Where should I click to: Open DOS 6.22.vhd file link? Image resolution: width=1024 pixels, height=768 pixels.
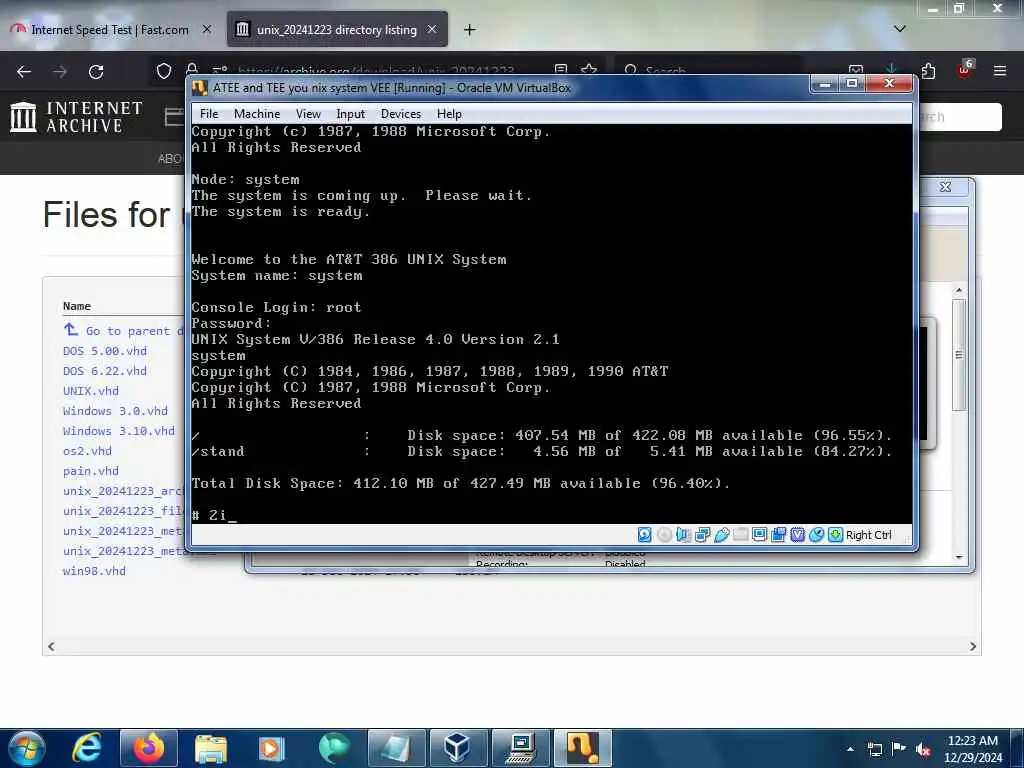click(x=105, y=371)
